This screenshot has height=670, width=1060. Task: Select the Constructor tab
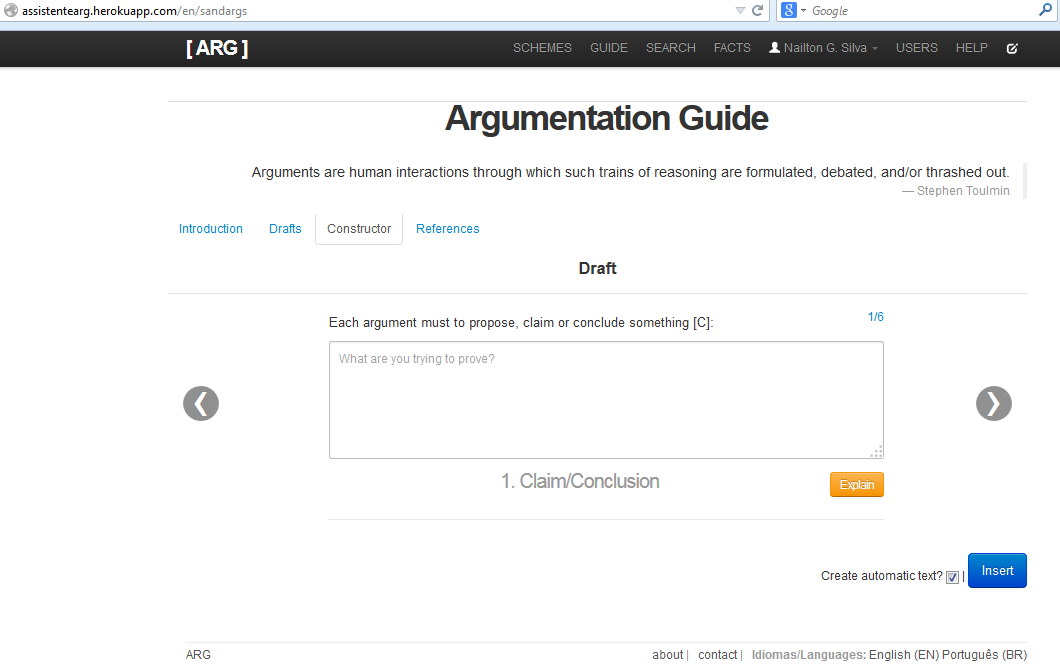tap(359, 229)
